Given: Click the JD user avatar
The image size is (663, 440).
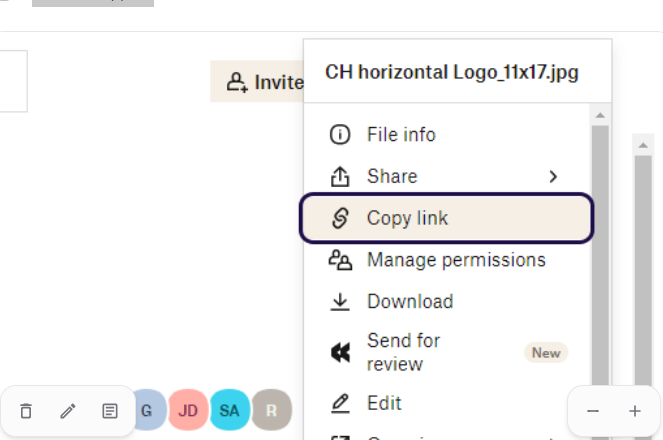Looking at the screenshot, I should coord(188,410).
